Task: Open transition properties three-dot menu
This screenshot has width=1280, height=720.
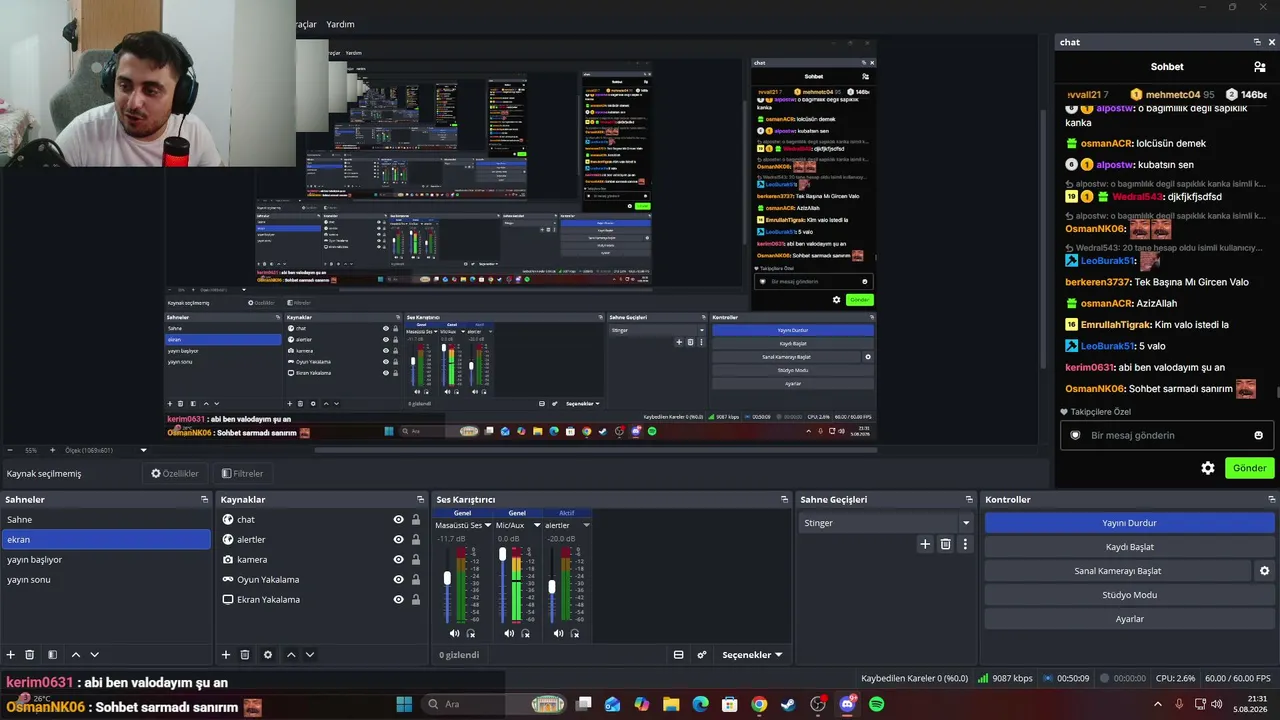Action: [x=965, y=544]
